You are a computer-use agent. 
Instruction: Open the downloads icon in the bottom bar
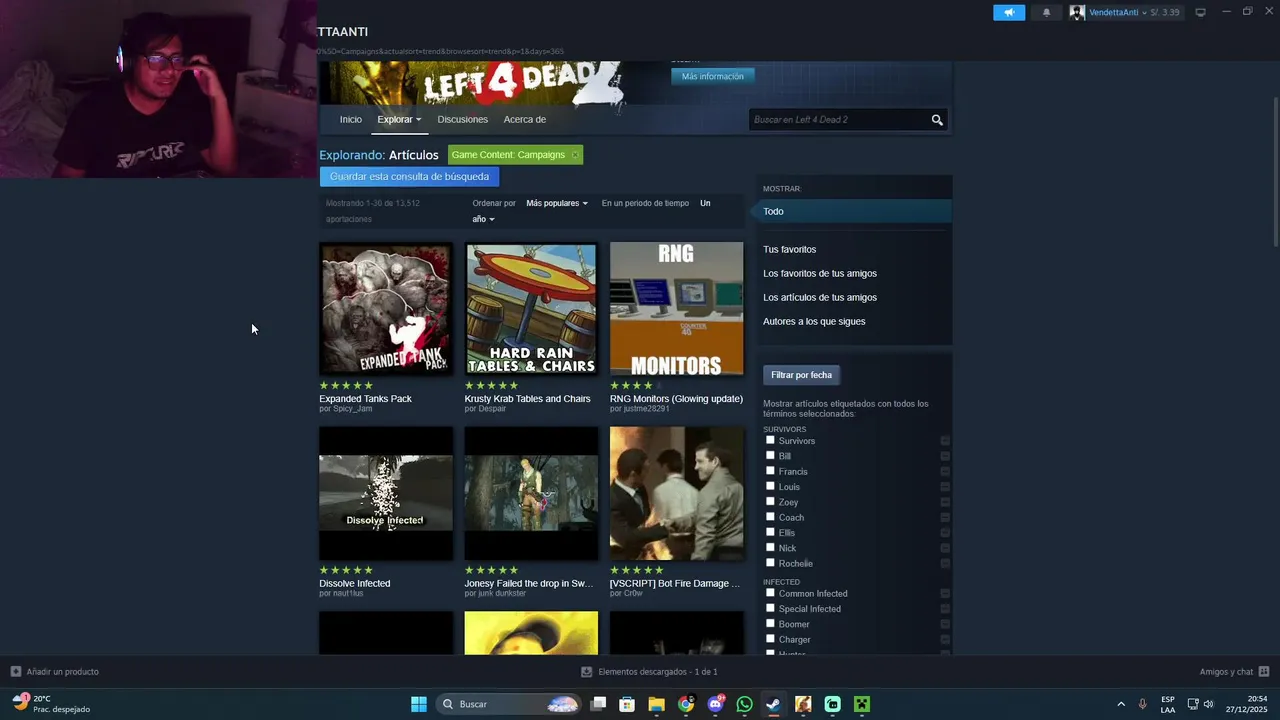coord(587,672)
